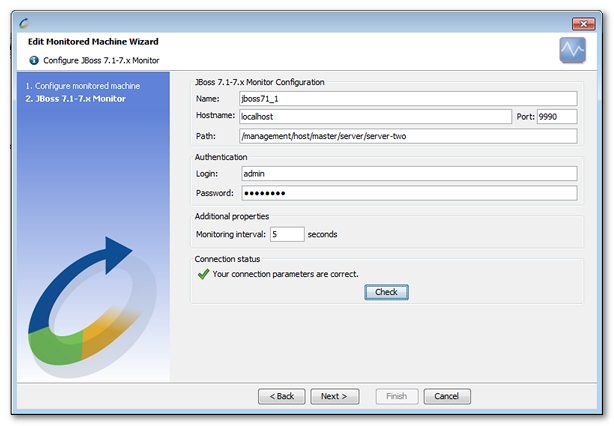Click the Check connection button

pos(386,292)
